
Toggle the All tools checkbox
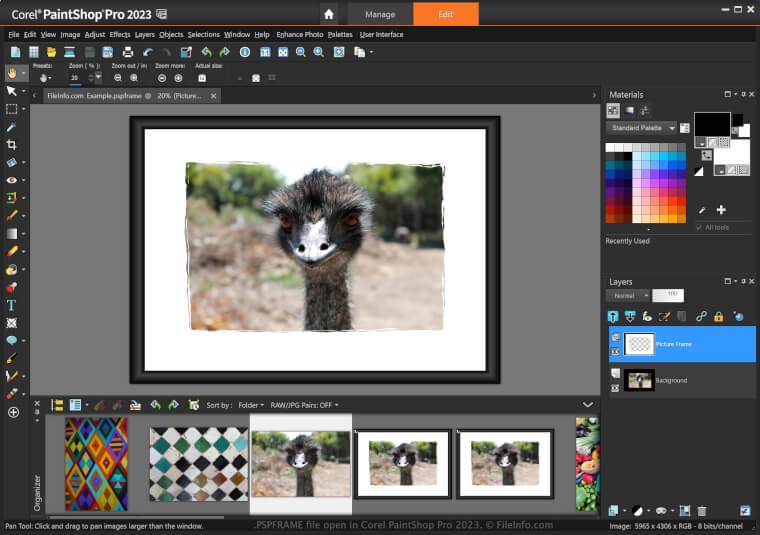pos(698,227)
